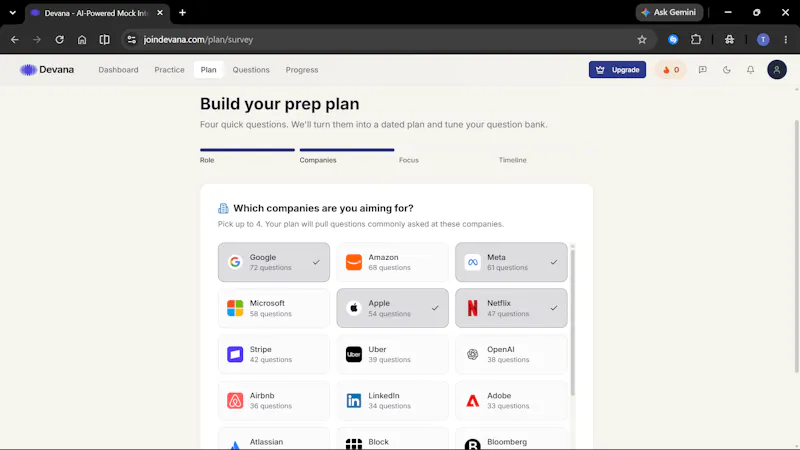Screen dimensions: 800x450
Task: Click the Devana logo icon
Action: (x=28, y=70)
